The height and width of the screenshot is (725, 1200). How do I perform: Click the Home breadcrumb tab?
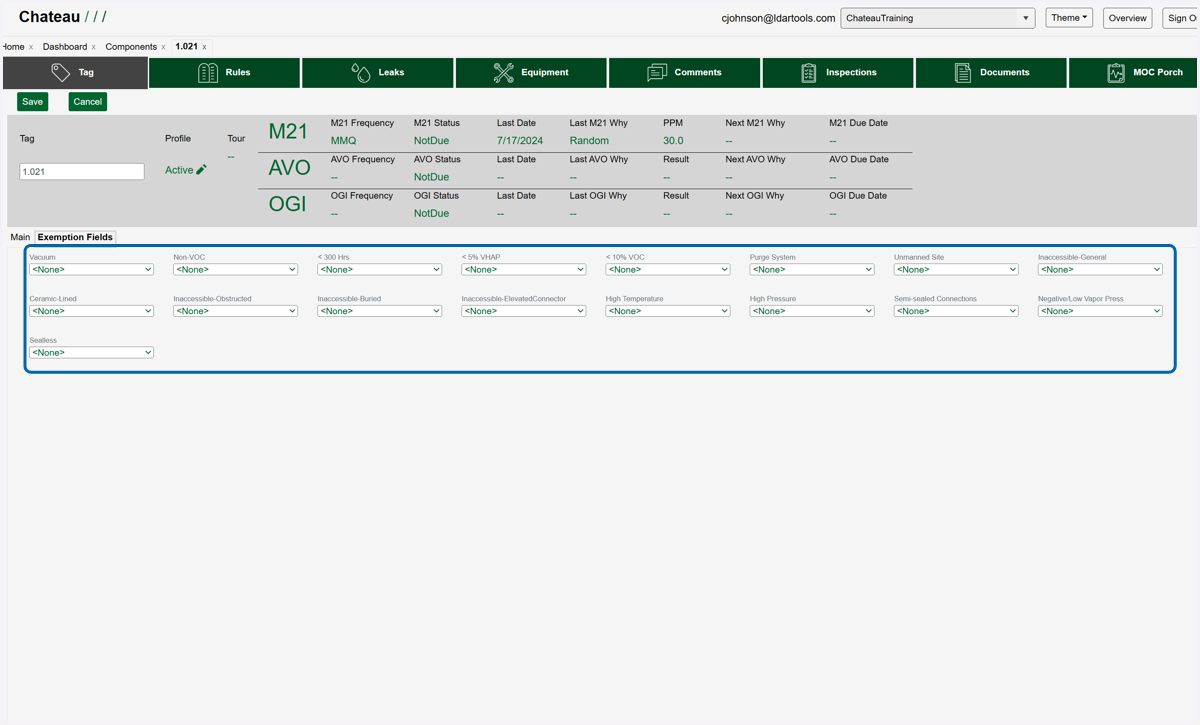pyautogui.click(x=12, y=47)
